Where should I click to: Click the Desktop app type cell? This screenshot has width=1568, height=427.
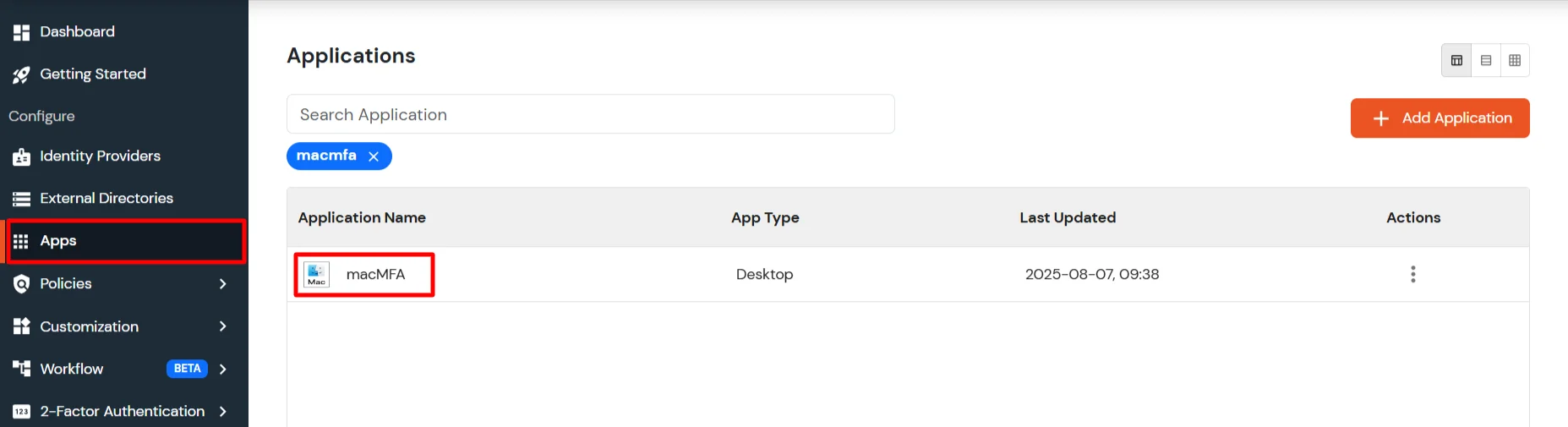[x=765, y=275]
